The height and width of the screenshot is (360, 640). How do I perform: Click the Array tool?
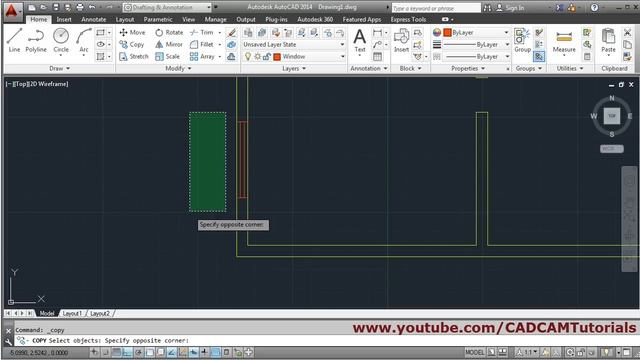click(x=202, y=56)
